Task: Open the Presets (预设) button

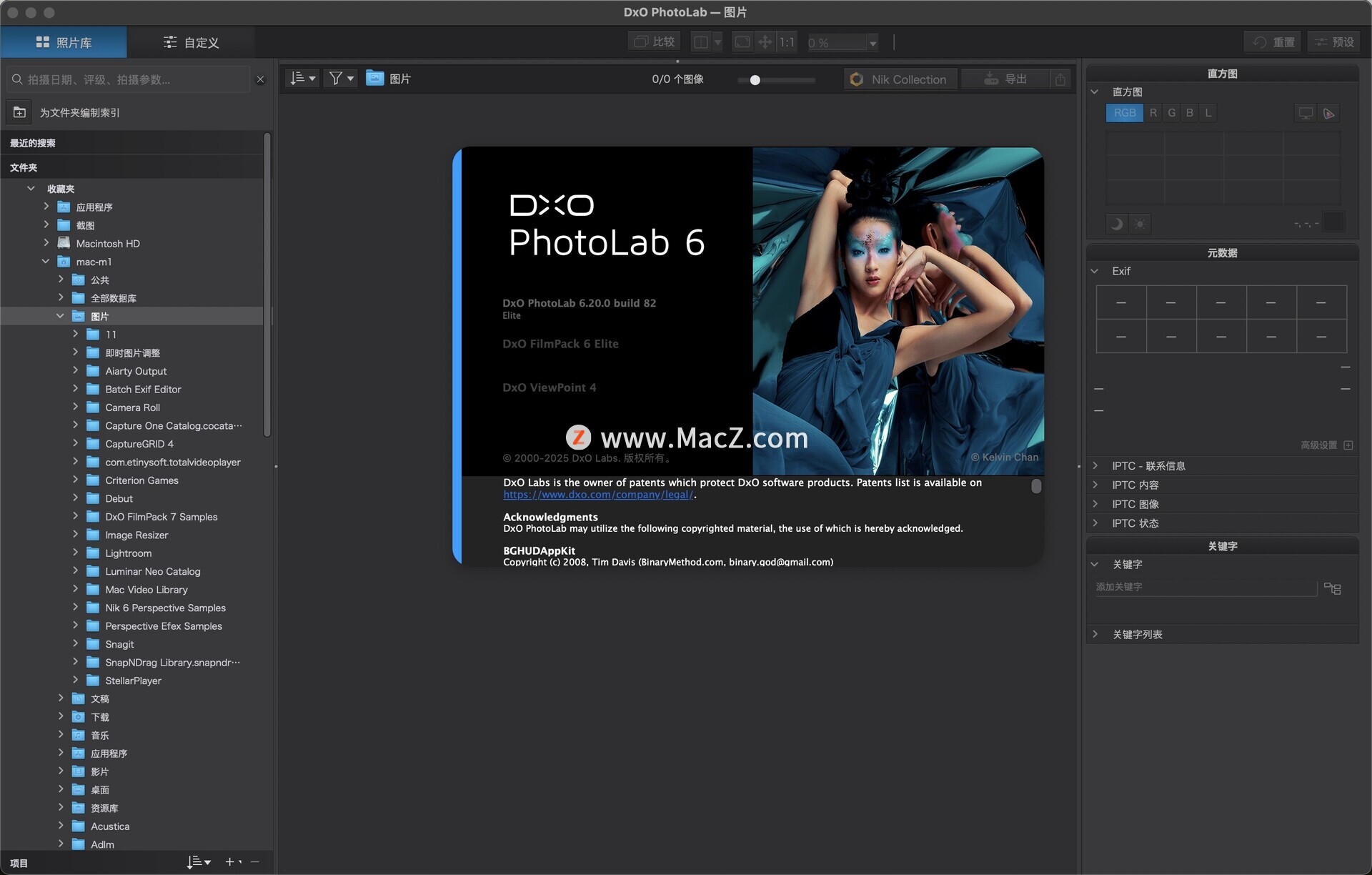Action: (1334, 42)
